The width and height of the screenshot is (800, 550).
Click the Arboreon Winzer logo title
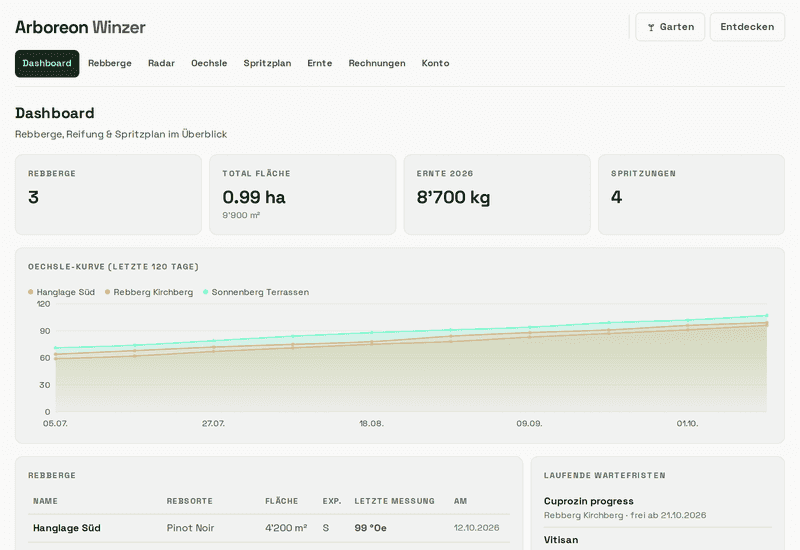(80, 27)
